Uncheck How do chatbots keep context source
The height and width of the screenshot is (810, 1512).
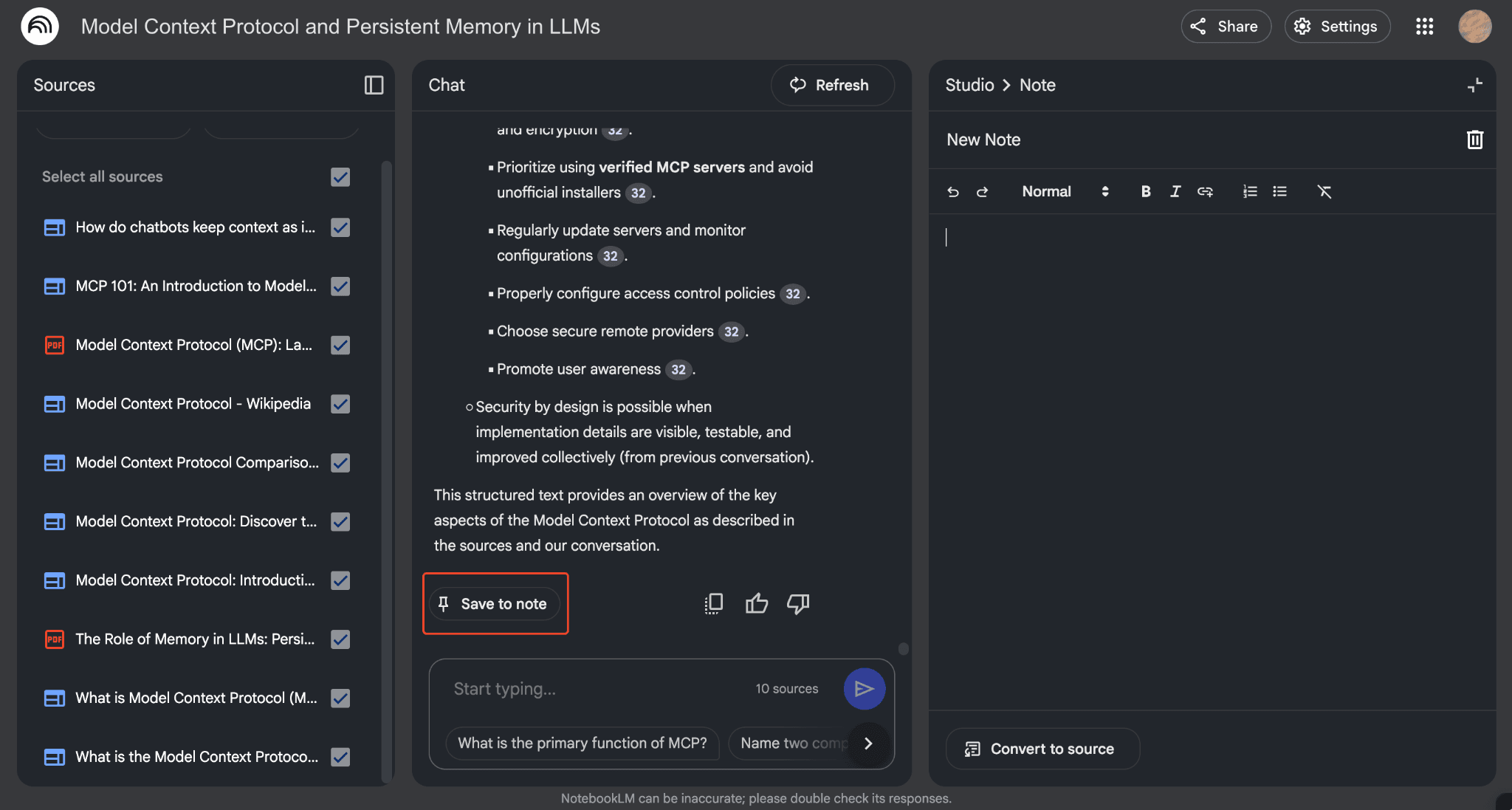[x=340, y=227]
